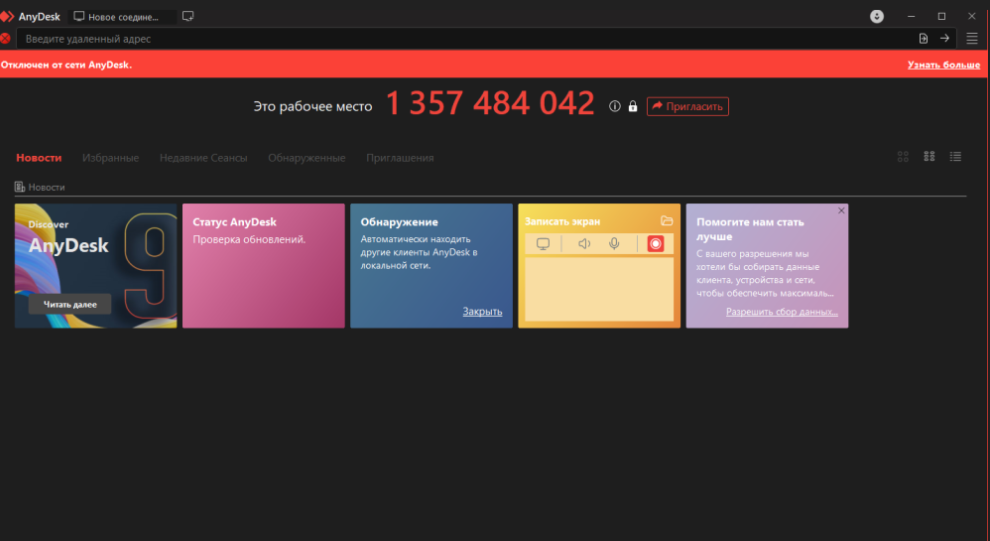Click the AnyDesk logo icon in title bar

coord(7,17)
